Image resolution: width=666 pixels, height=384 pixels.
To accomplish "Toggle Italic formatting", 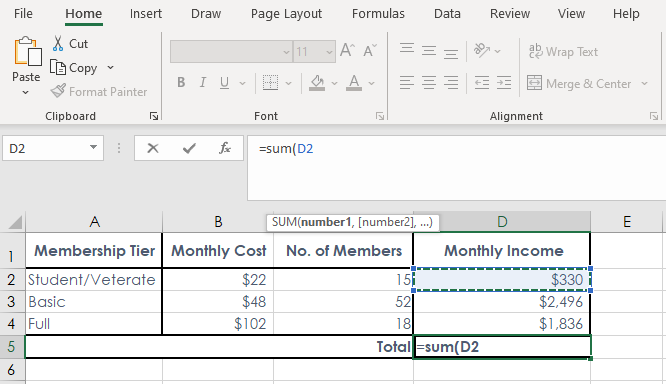I will 203,82.
